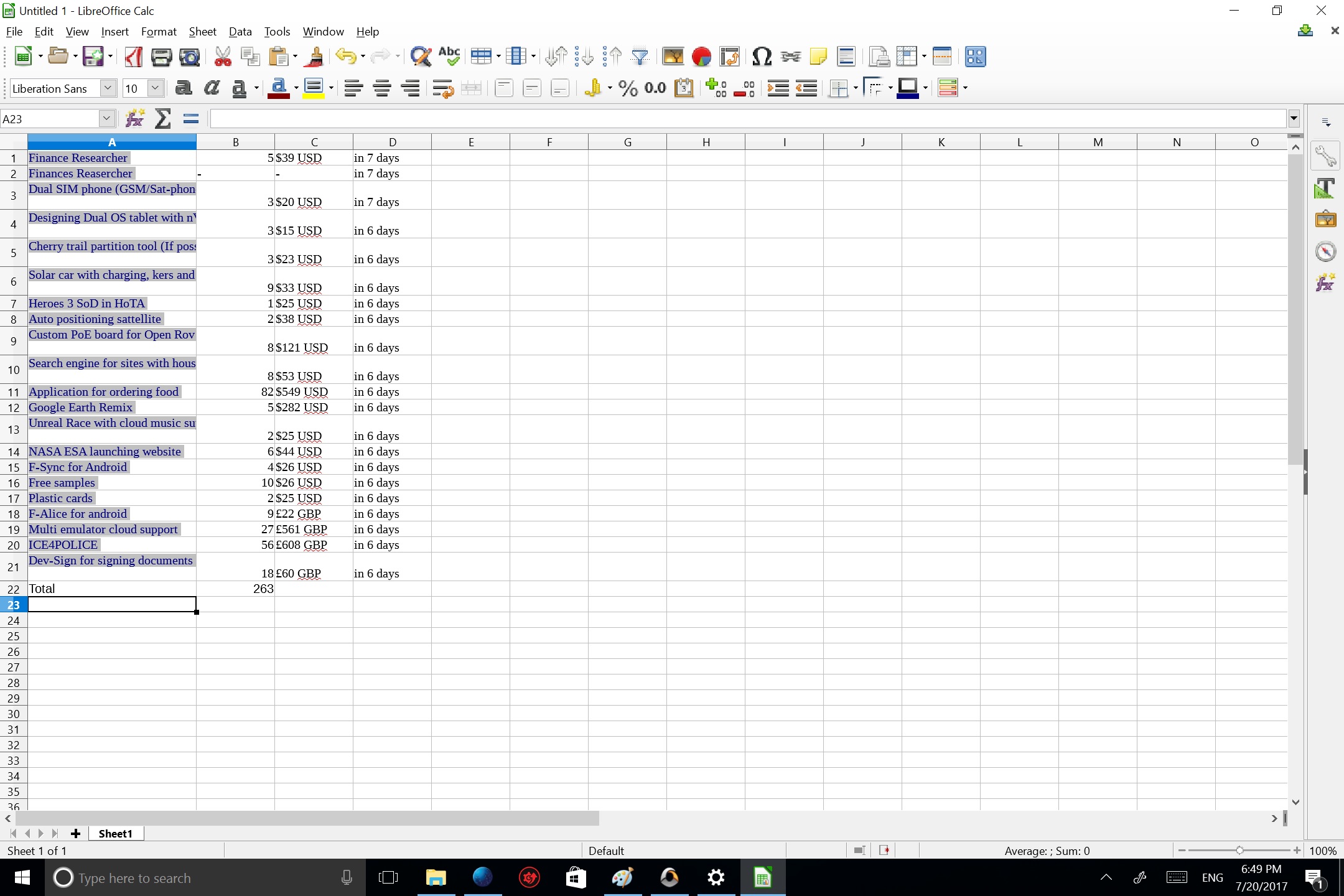Click the Cut scissors icon

pos(223,57)
